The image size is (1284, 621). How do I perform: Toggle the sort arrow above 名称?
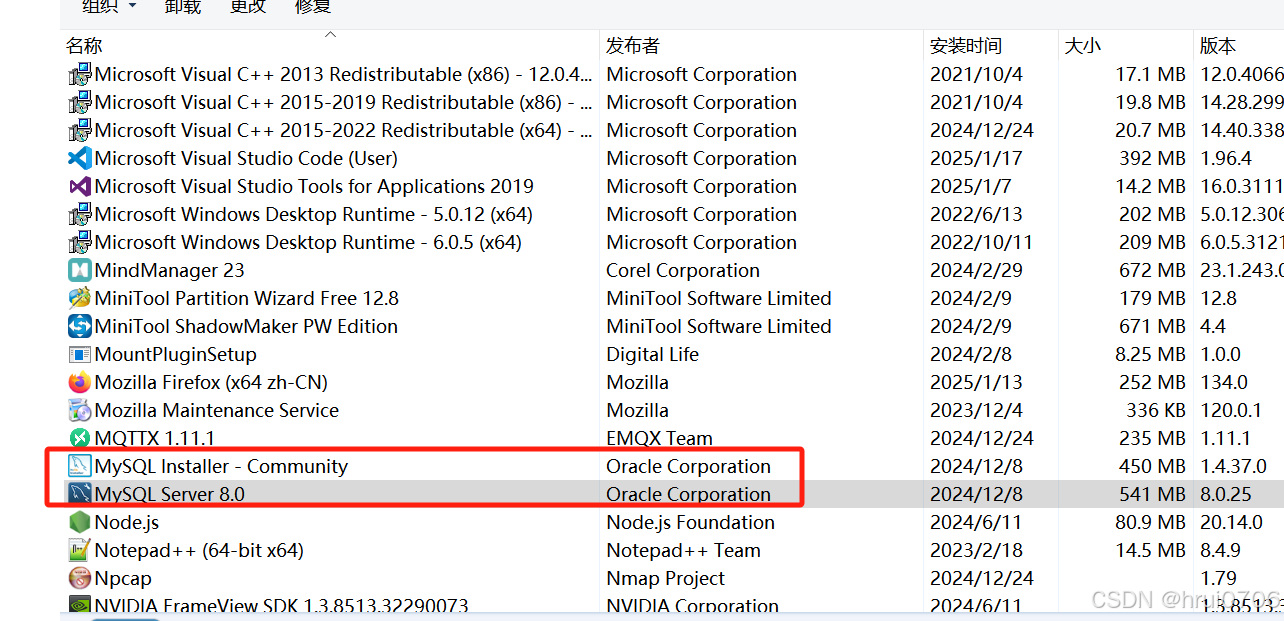coord(330,35)
